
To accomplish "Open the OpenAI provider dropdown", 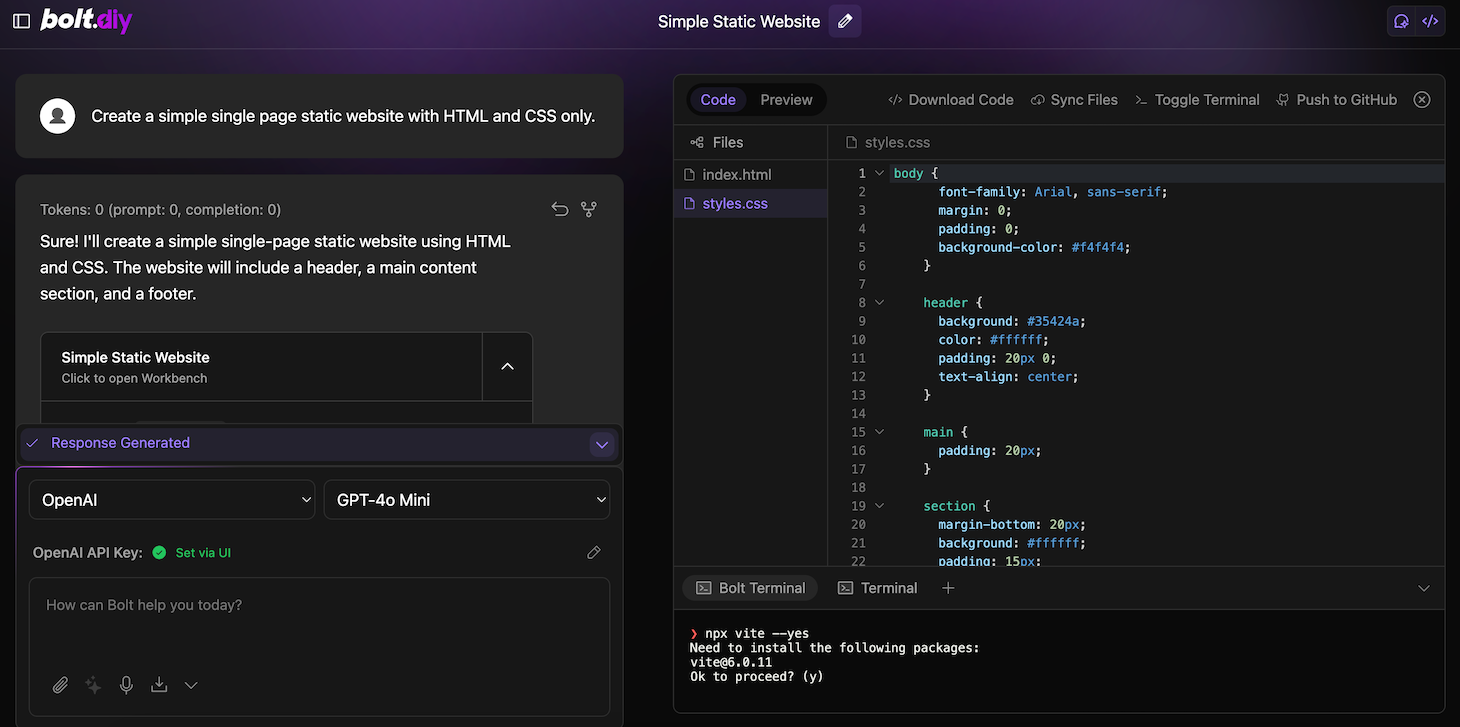I will click(x=172, y=500).
